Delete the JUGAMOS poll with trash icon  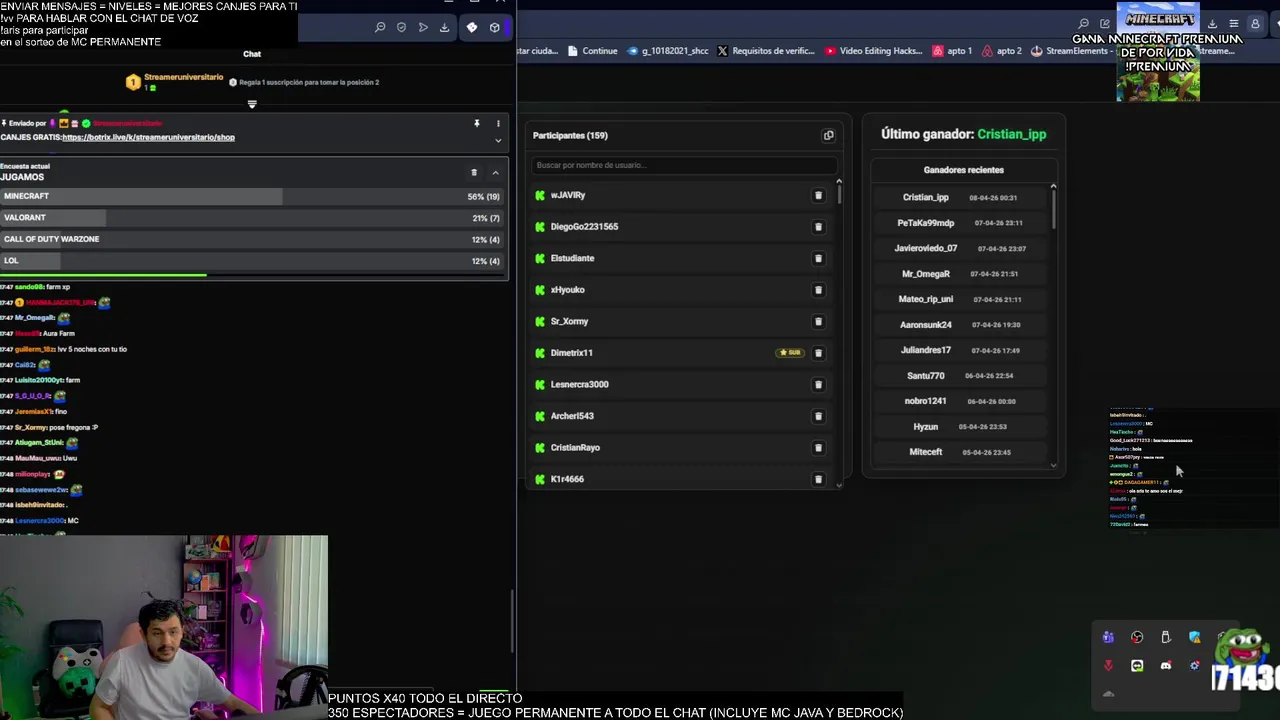pos(474,172)
